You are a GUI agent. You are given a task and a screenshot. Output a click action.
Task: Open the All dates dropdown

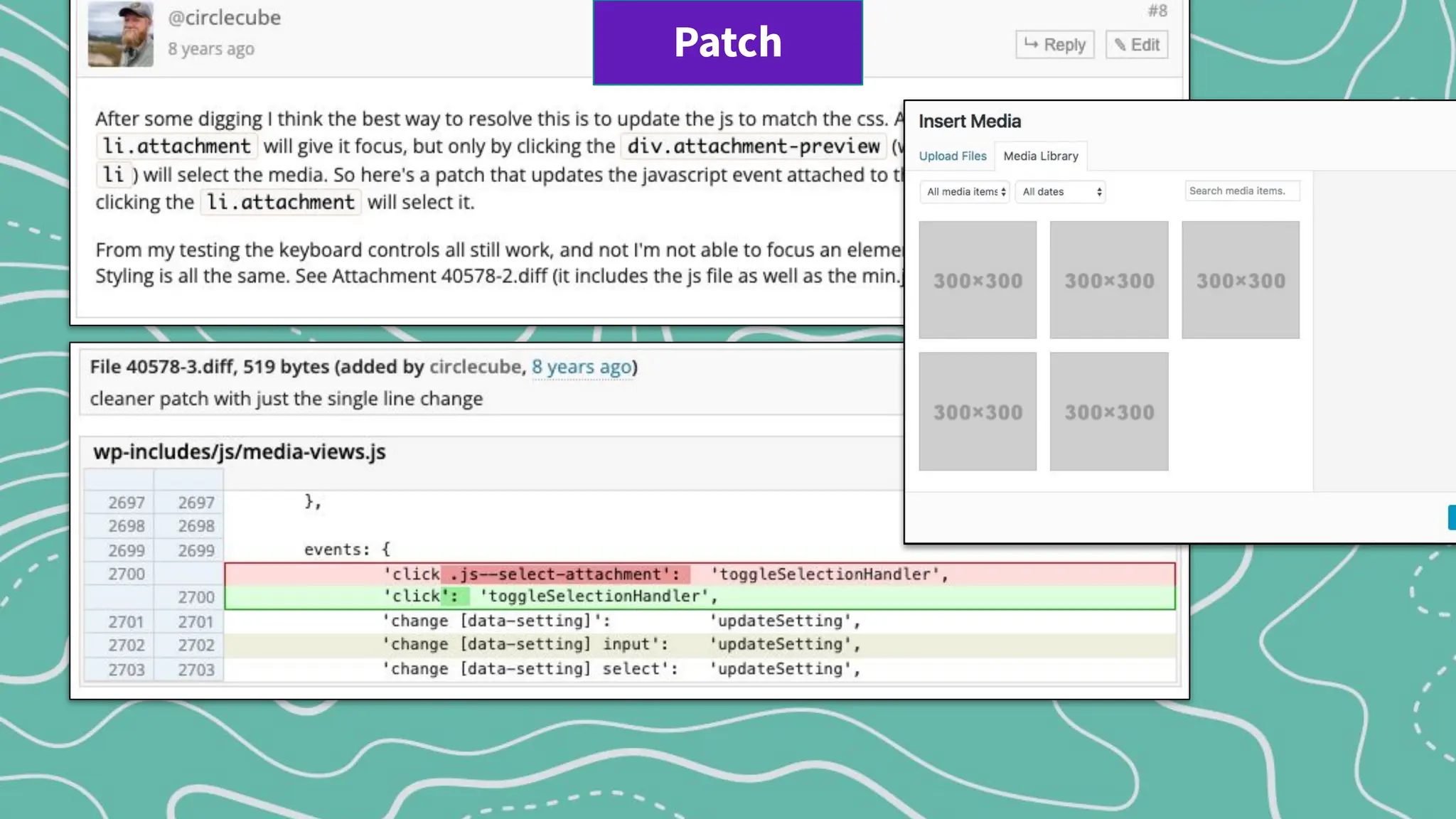tap(1060, 192)
